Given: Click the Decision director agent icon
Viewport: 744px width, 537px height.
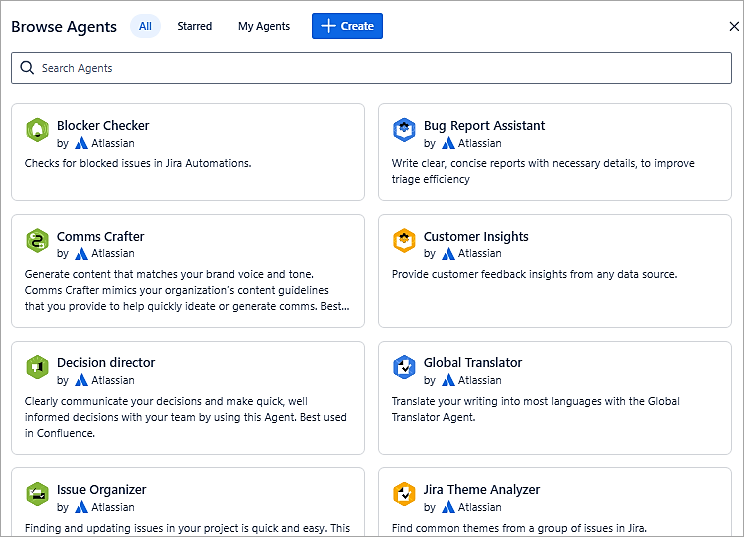Looking at the screenshot, I should coord(37,367).
